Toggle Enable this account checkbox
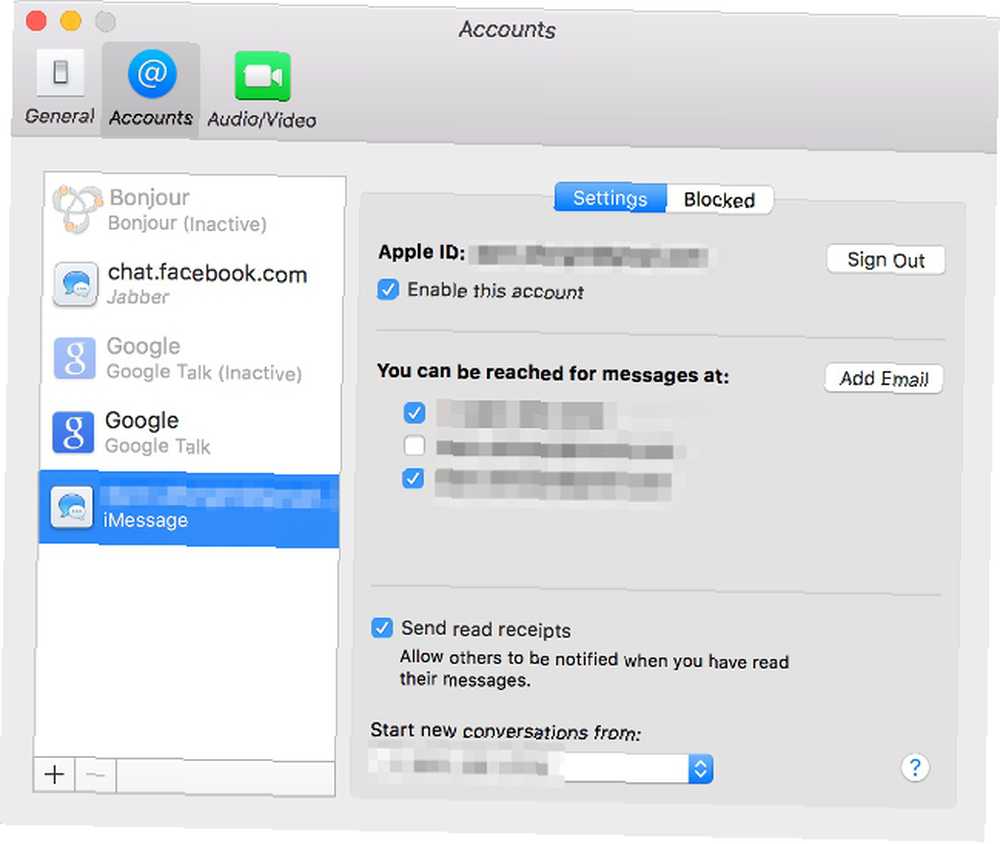The height and width of the screenshot is (844, 1000). tap(388, 290)
